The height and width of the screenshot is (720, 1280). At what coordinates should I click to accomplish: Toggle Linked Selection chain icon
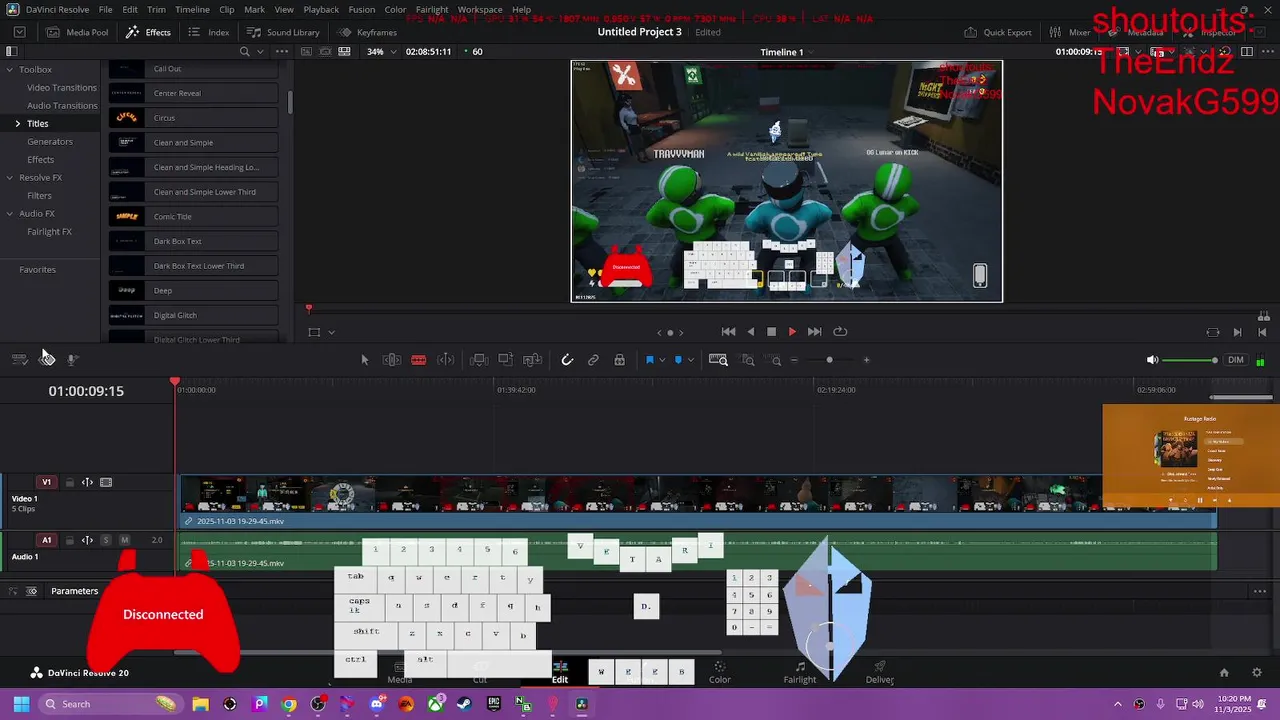593,360
